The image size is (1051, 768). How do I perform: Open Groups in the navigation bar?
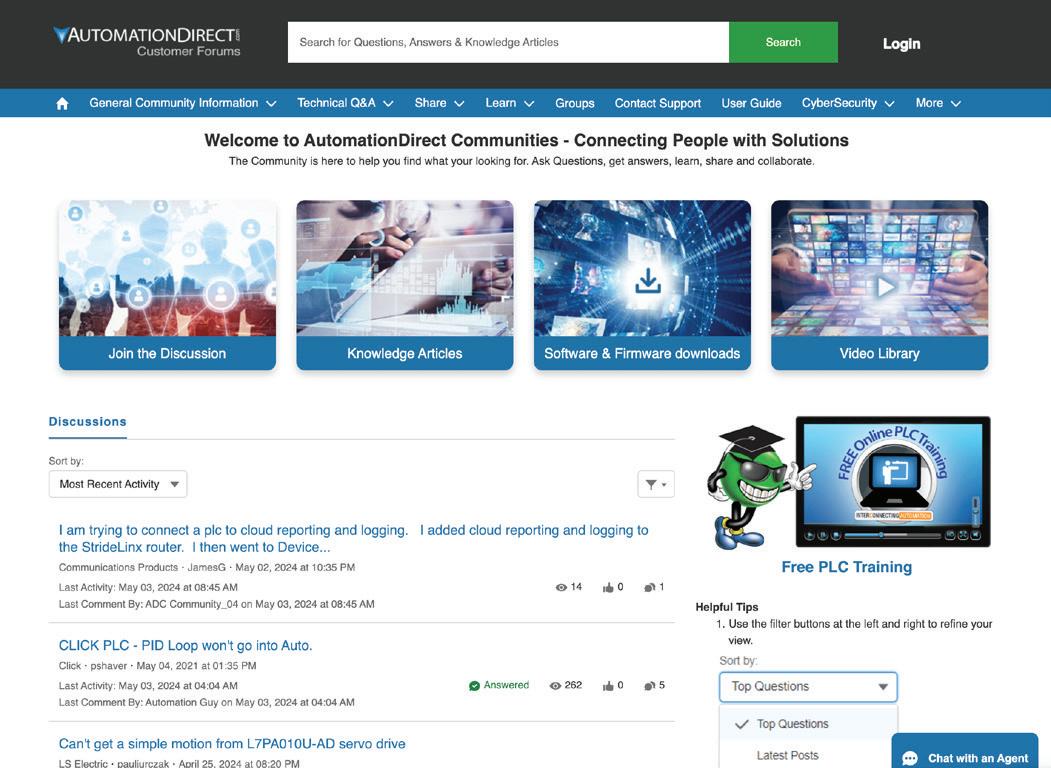574,103
